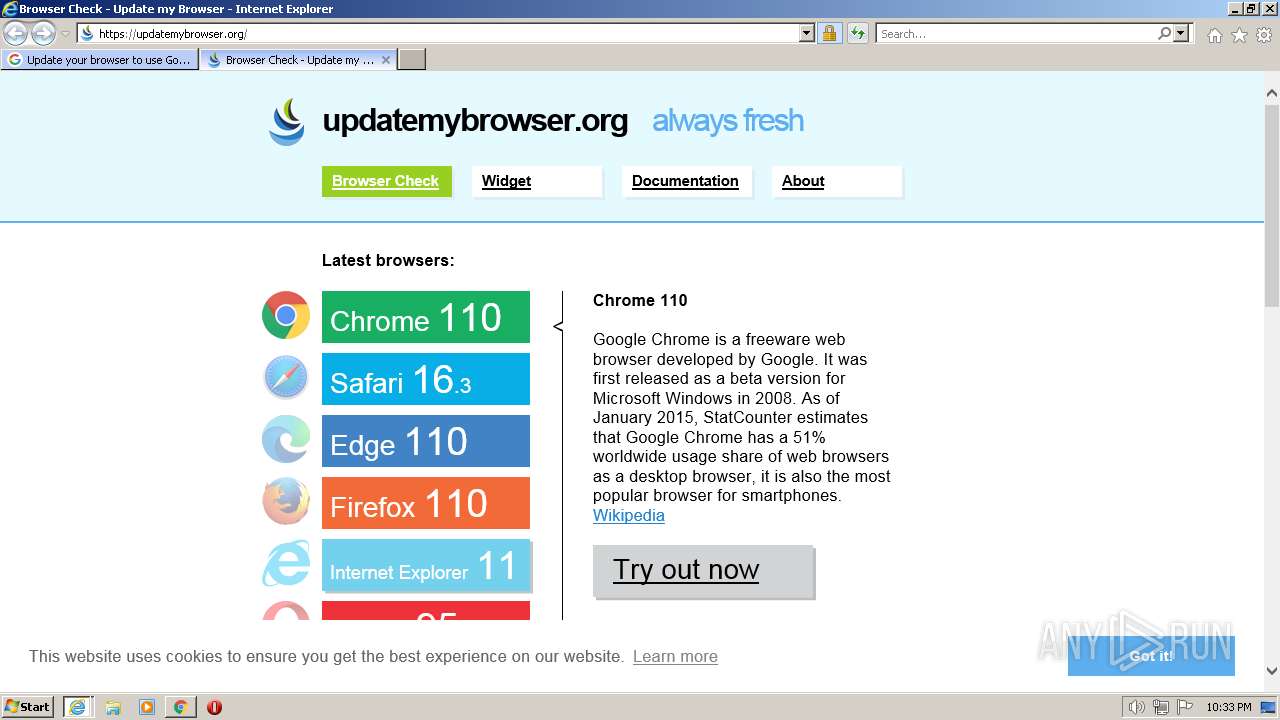Image resolution: width=1280 pixels, height=720 pixels.
Task: Open the cookie Learn more link
Action: click(x=675, y=657)
